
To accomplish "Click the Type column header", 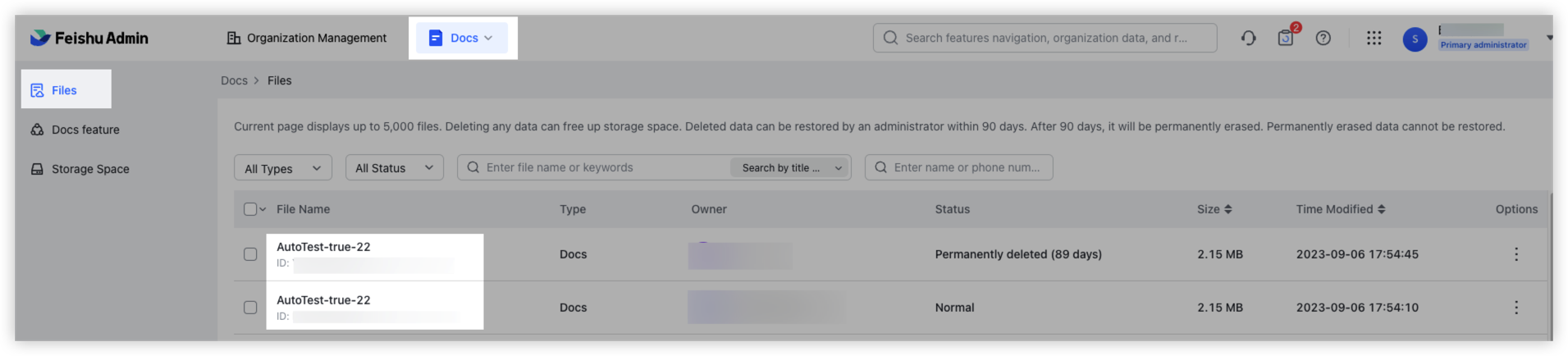I will click(x=573, y=209).
